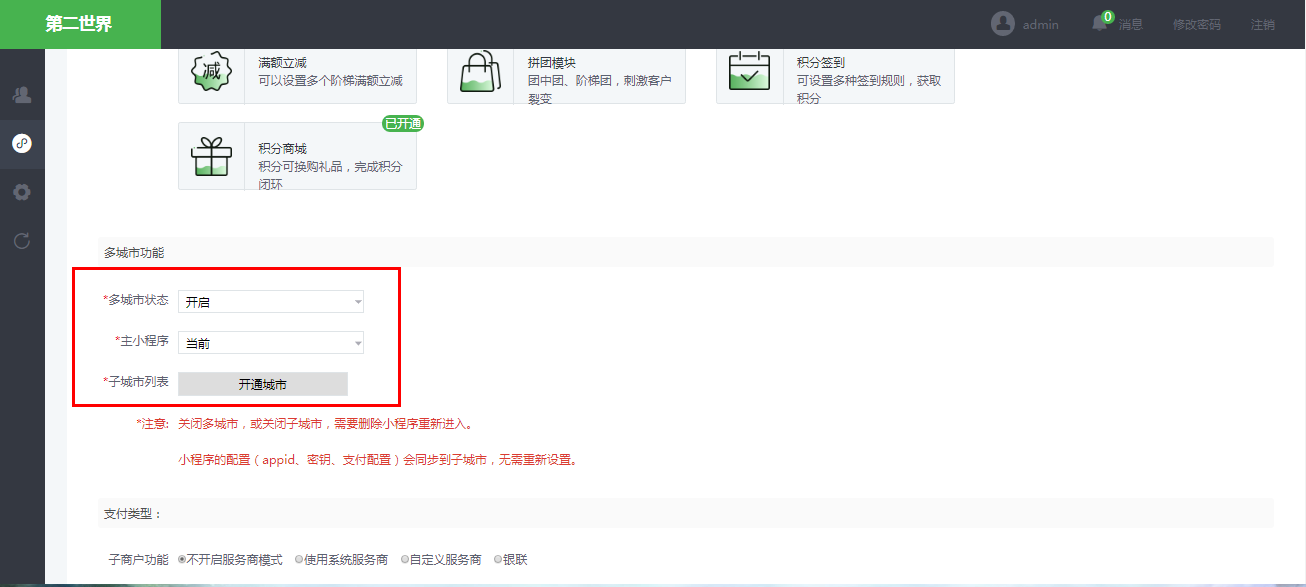Viewport: 1306px width, 587px height.
Task: Click the 拼团模块 shopping bag icon
Action: click(480, 71)
